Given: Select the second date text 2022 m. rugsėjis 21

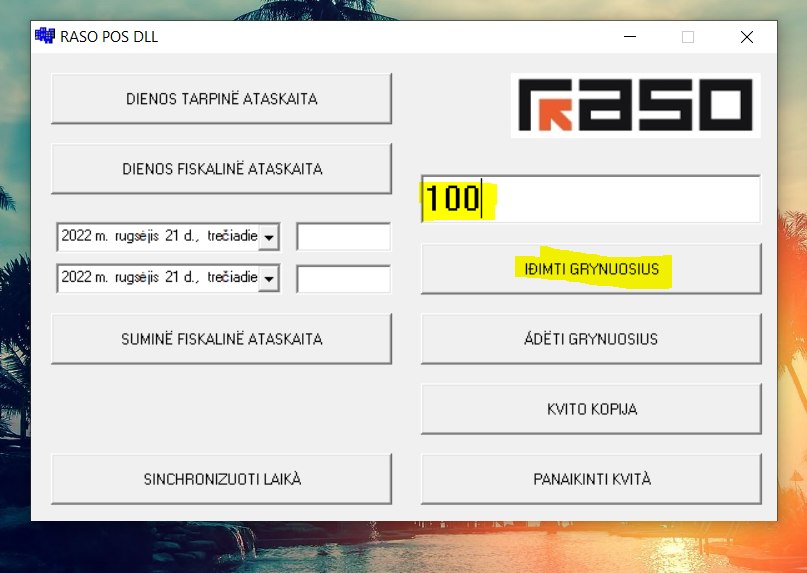Looking at the screenshot, I should tap(120, 277).
